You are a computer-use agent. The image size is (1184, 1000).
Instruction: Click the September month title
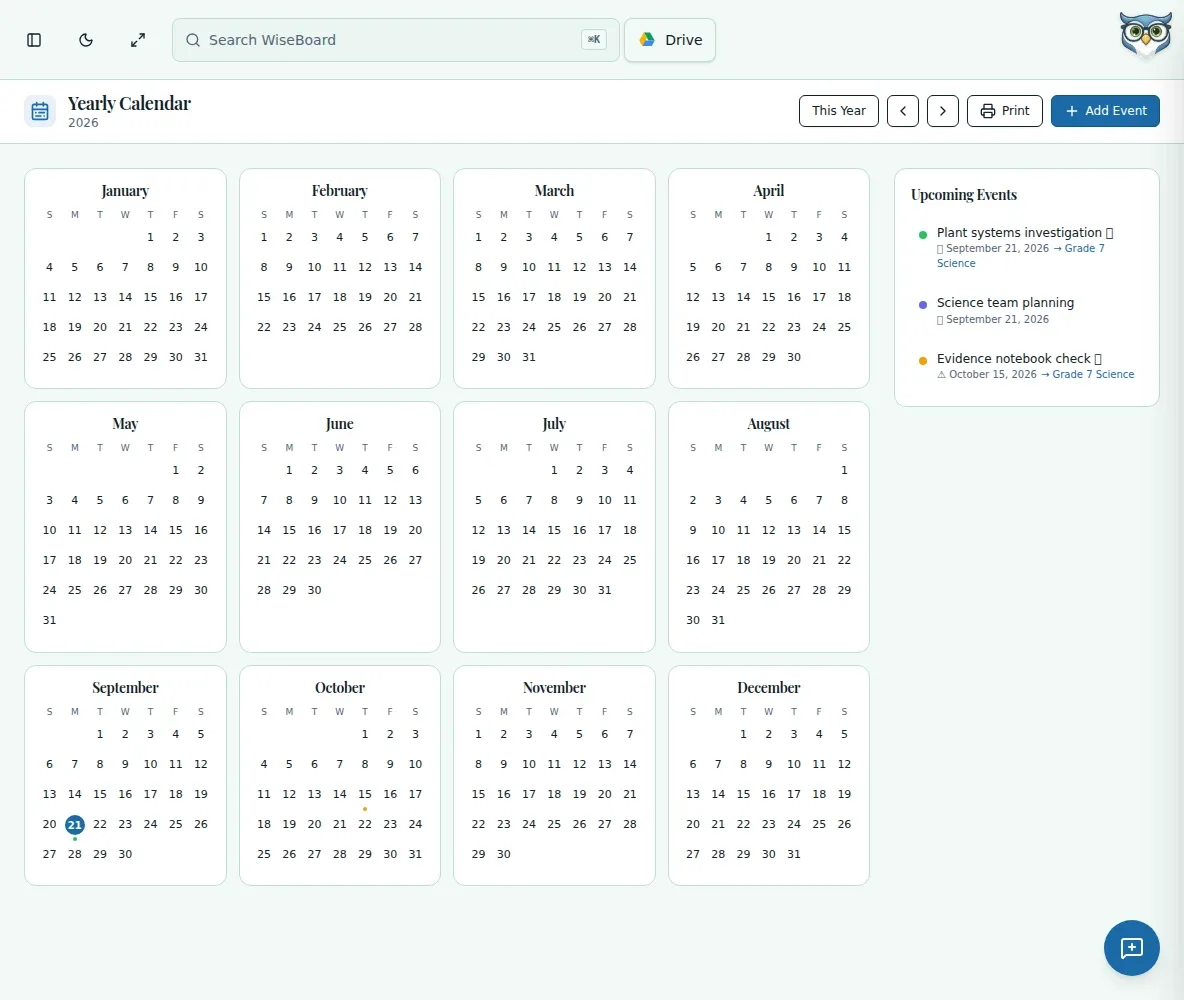point(125,688)
